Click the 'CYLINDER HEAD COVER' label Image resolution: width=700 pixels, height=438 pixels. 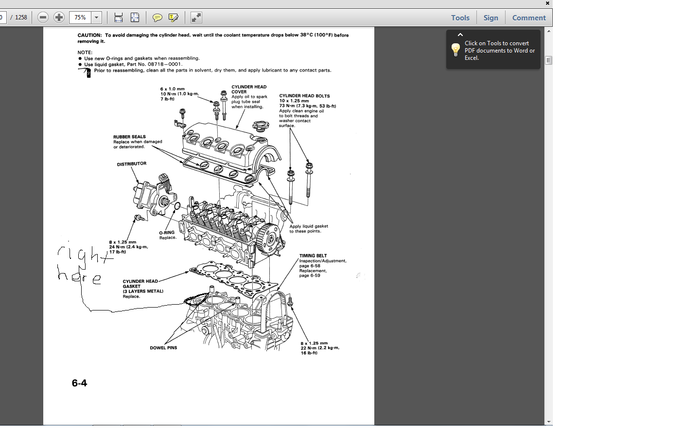249,89
